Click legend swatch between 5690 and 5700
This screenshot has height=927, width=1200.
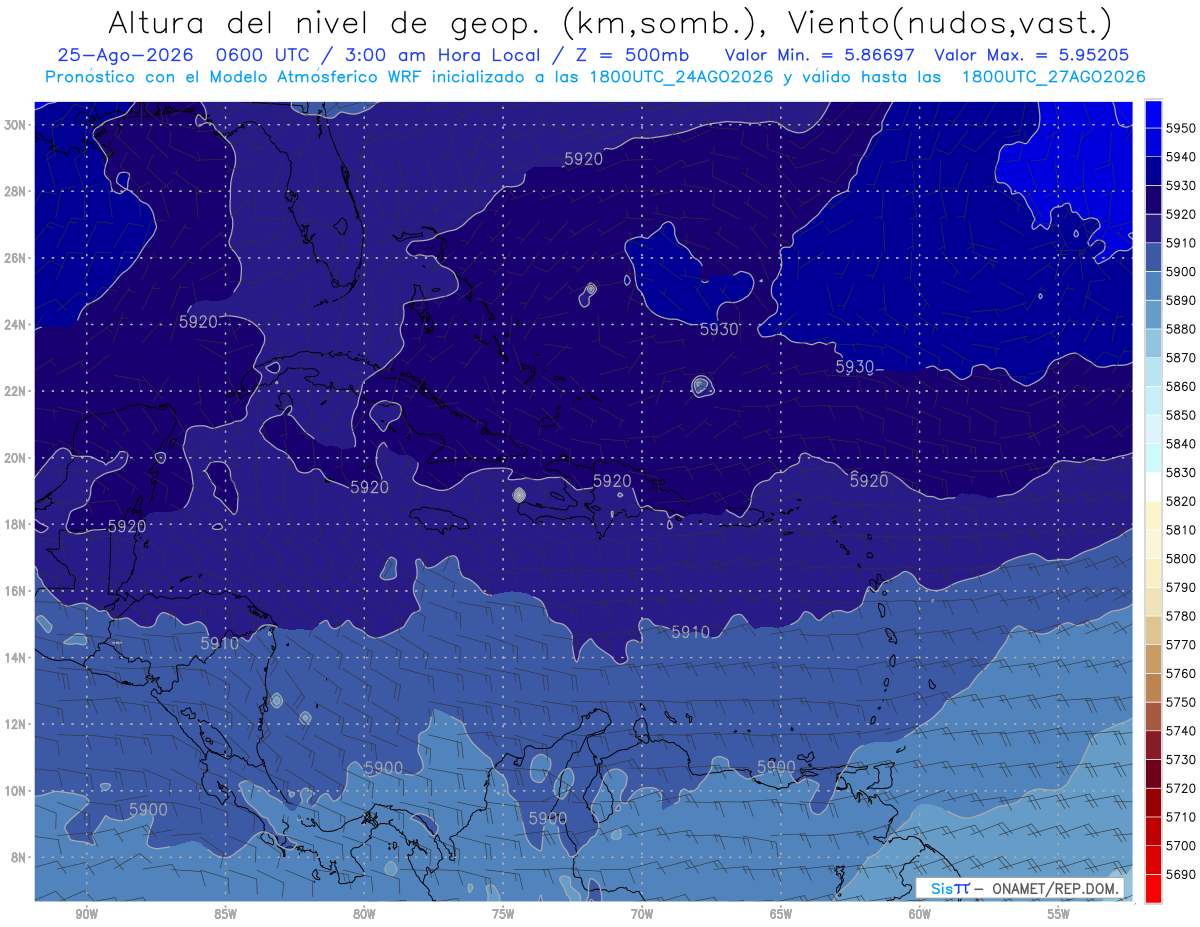1153,860
